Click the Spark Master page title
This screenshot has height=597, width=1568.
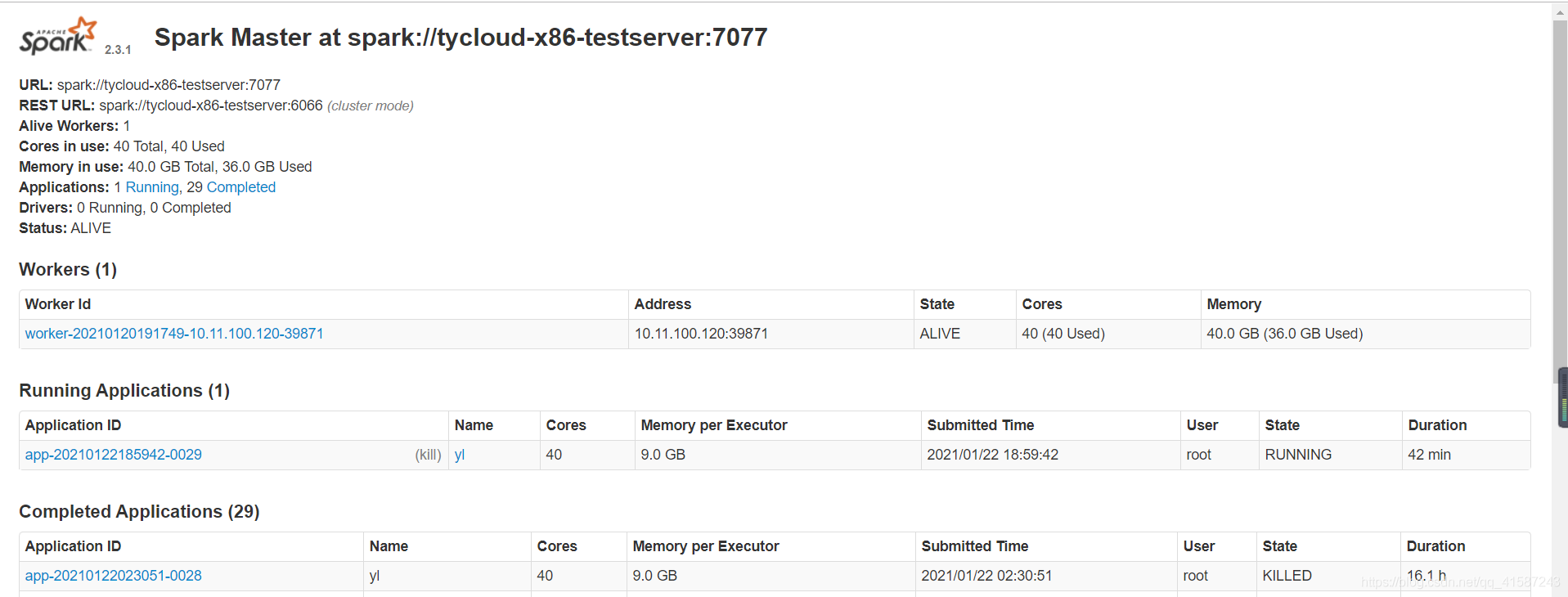(x=461, y=37)
